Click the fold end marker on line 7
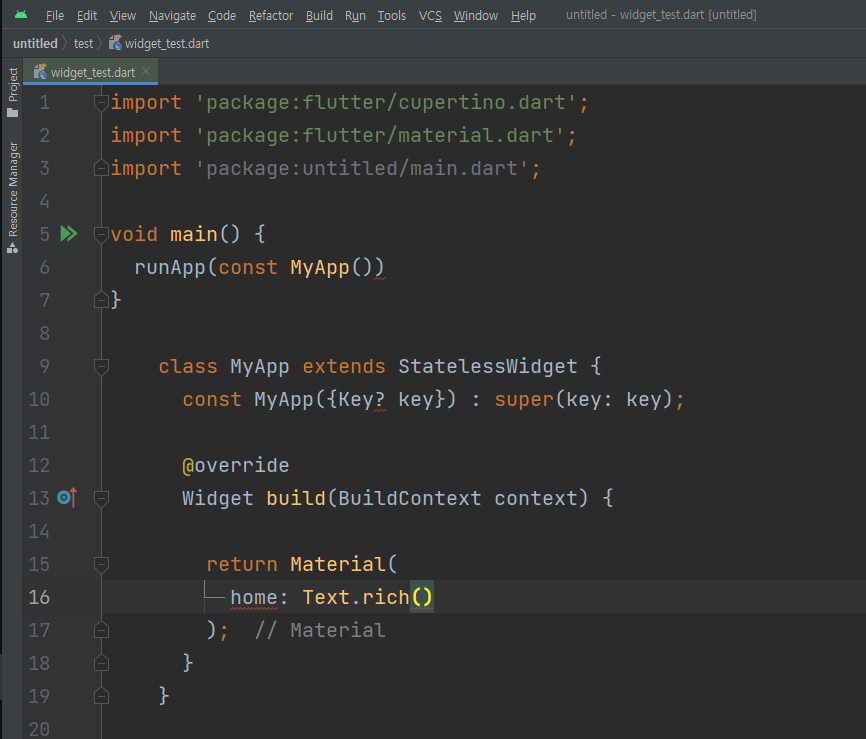The width and height of the screenshot is (866, 739). click(x=101, y=300)
